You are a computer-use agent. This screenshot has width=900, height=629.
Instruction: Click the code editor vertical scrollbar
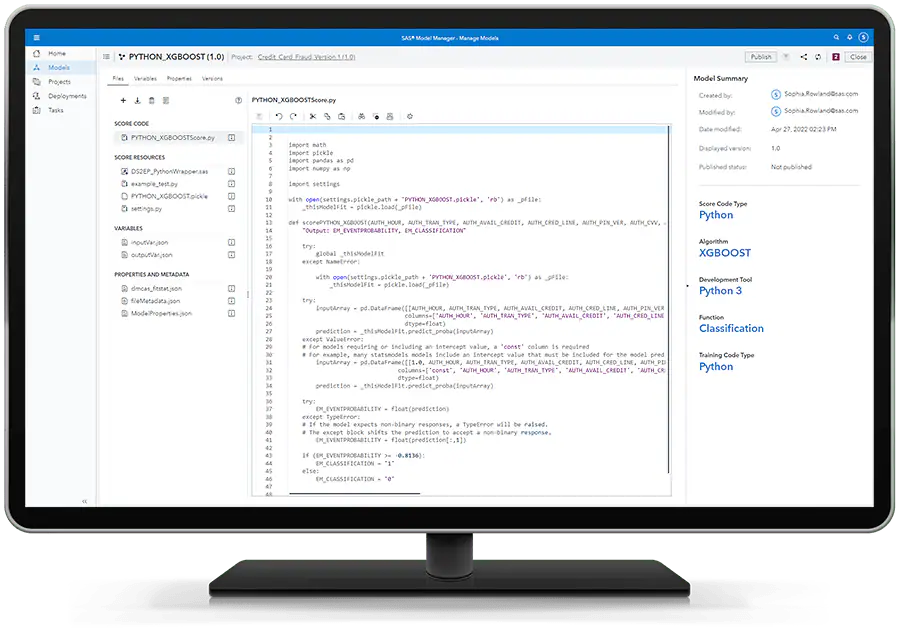[x=668, y=300]
